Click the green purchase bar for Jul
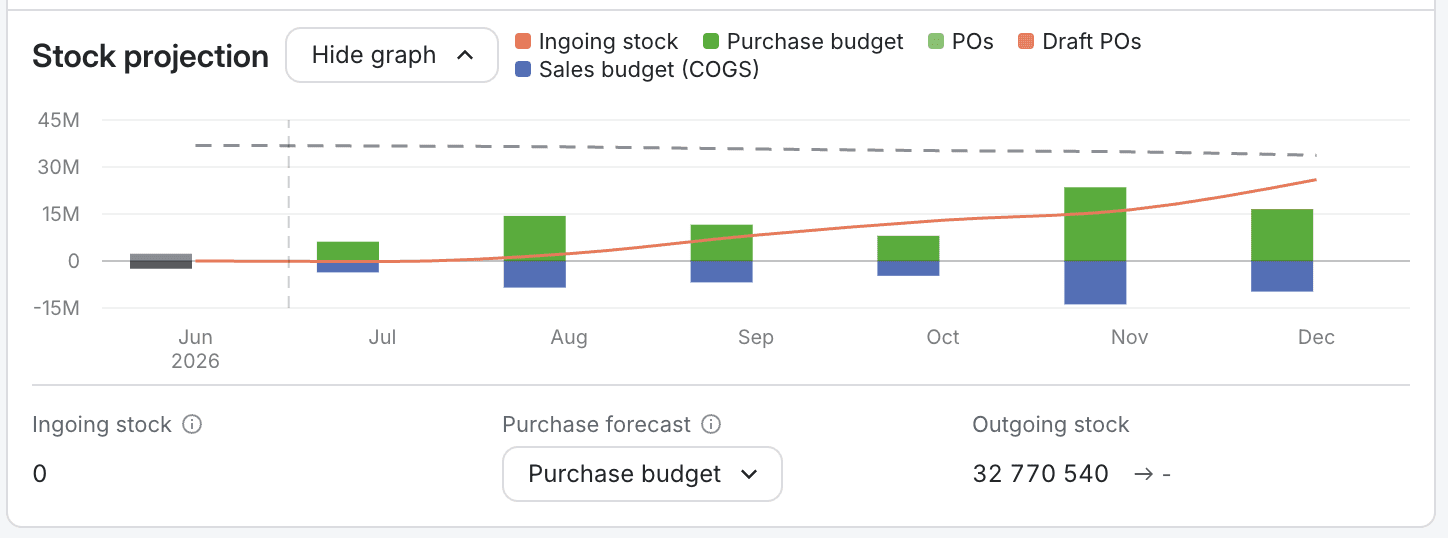Screen dimensions: 1448x538 pos(348,251)
